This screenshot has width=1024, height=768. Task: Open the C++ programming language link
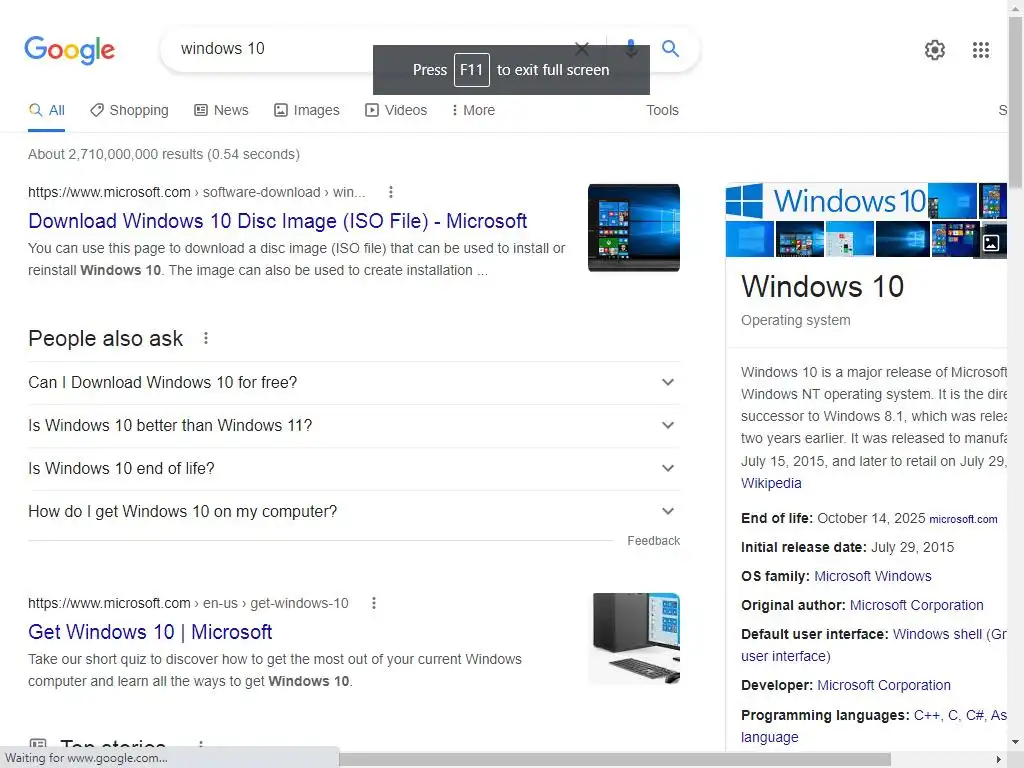[926, 715]
